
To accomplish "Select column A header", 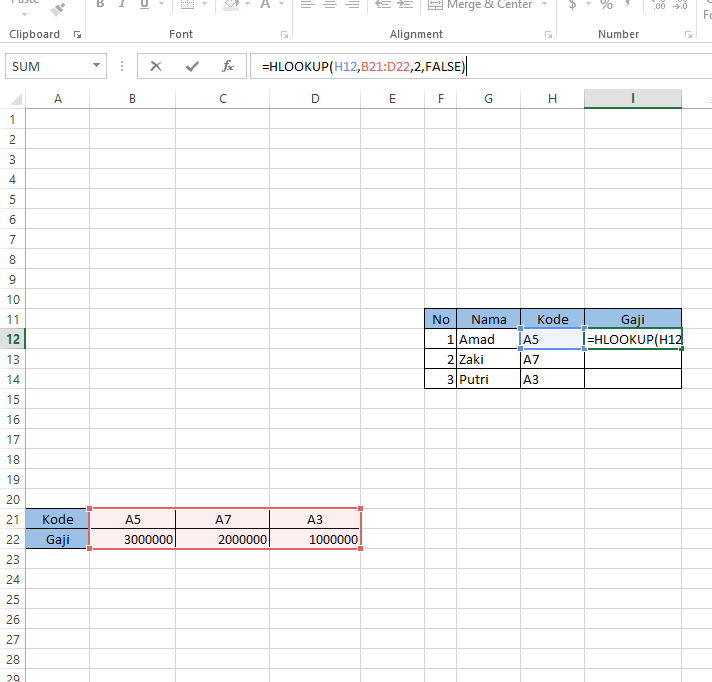I will 58,99.
